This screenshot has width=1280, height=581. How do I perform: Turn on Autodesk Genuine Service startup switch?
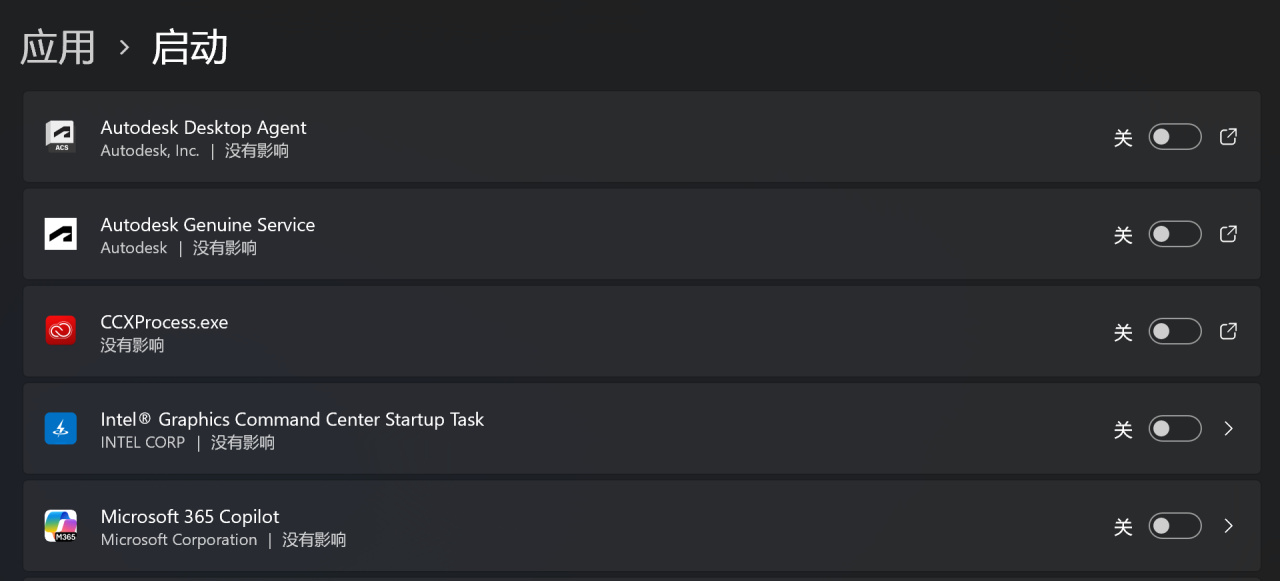[x=1174, y=234]
